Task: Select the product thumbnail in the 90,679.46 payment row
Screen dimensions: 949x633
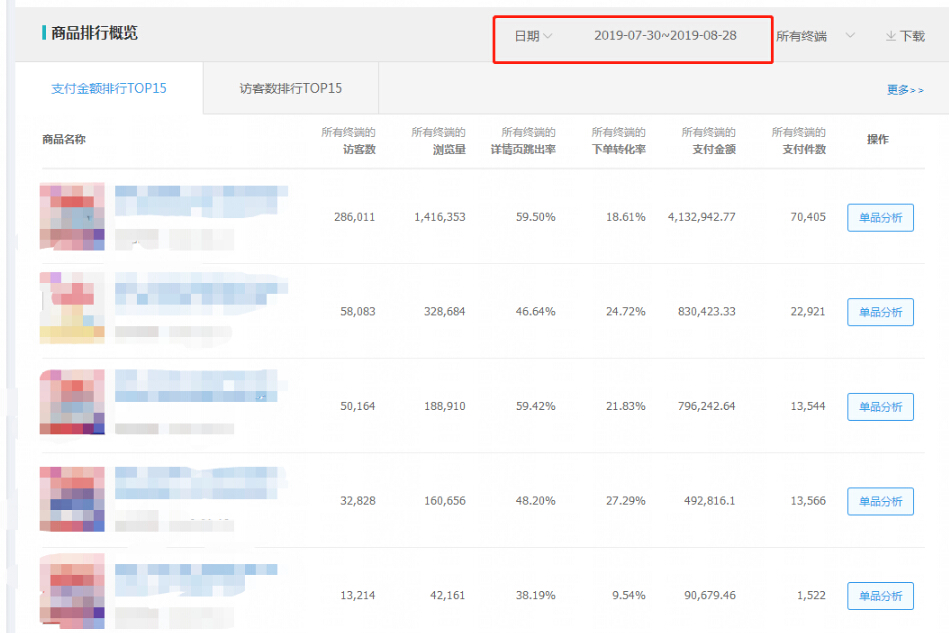Action: coord(72,592)
